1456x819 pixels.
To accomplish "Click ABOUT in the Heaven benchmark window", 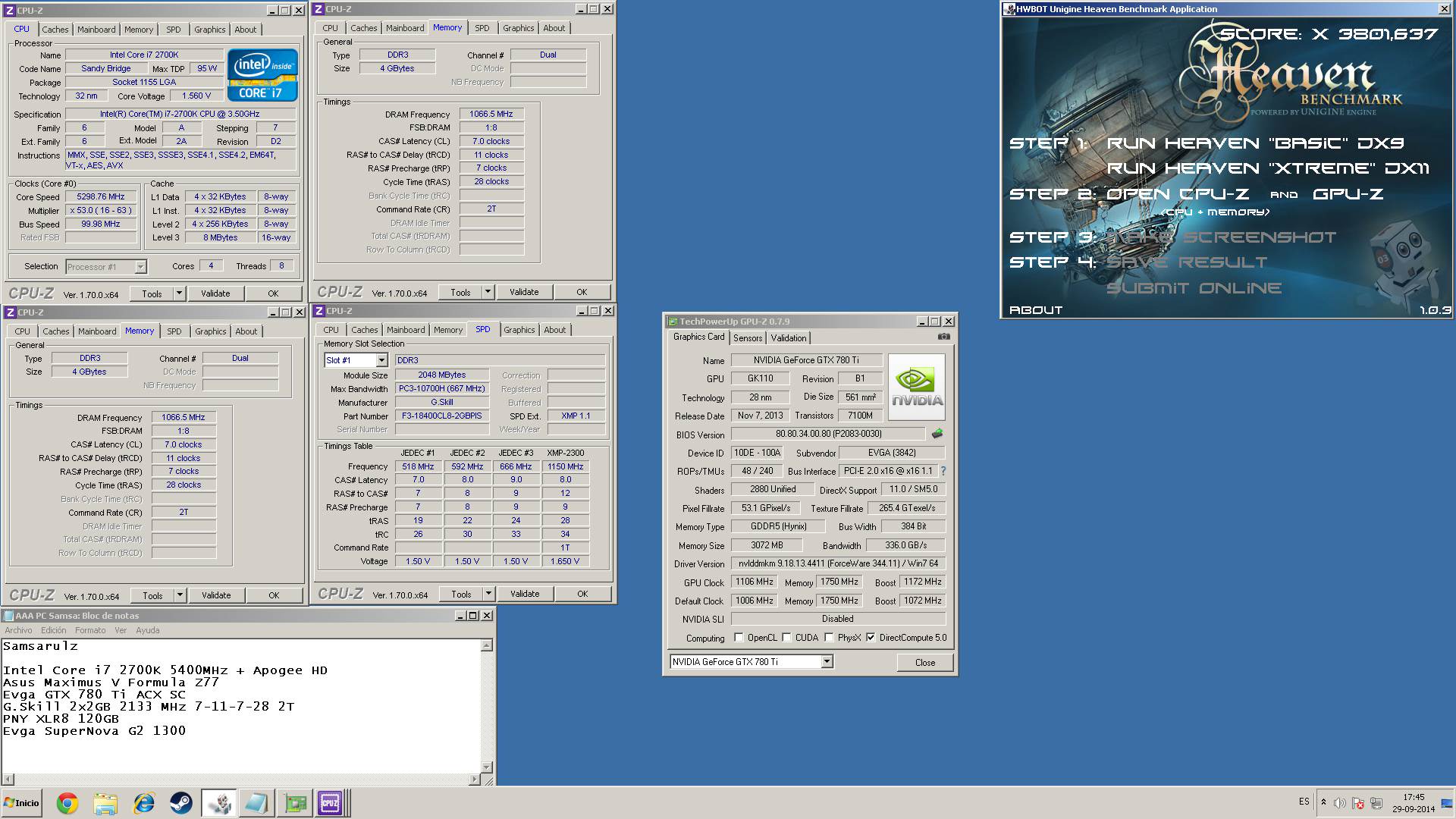I will [x=1035, y=309].
